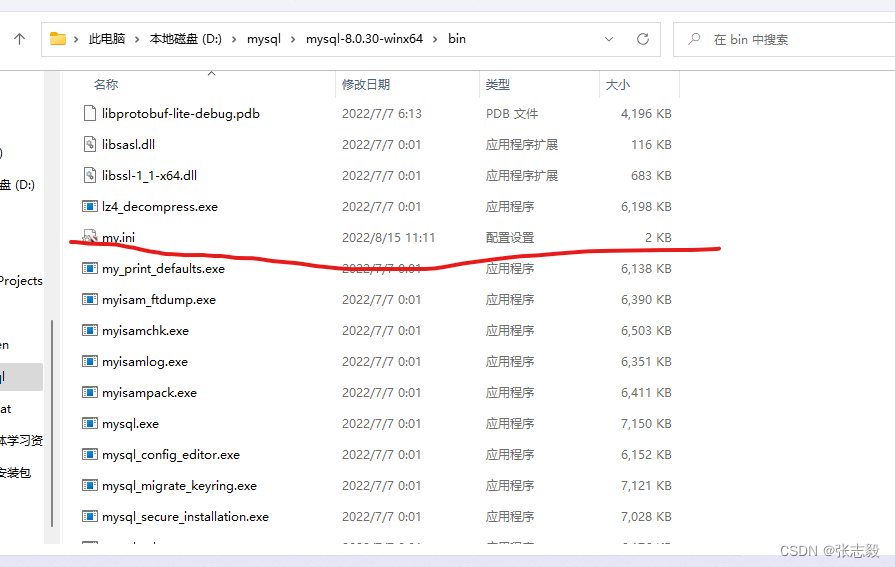Select file name mysql.exe

coord(131,424)
